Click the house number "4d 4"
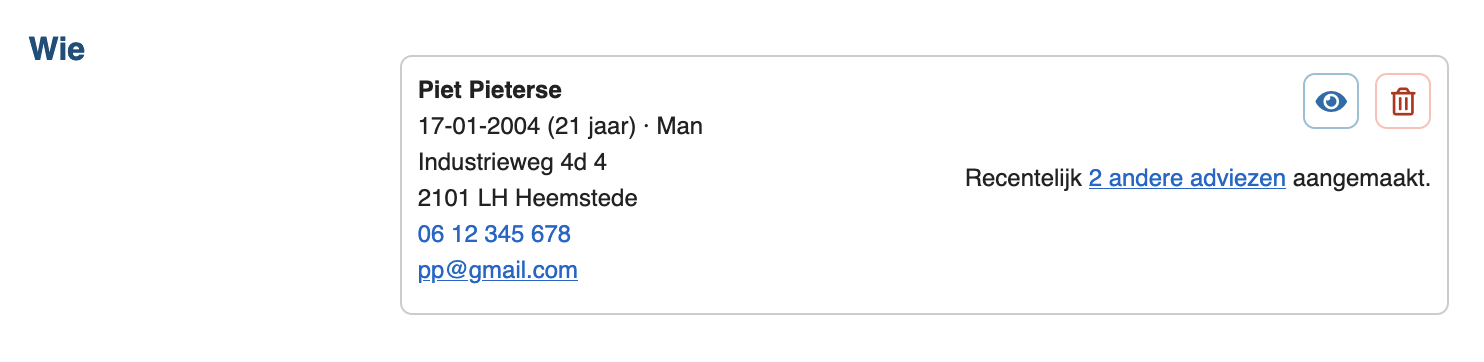Viewport: 1484px width, 362px height. pos(584,162)
